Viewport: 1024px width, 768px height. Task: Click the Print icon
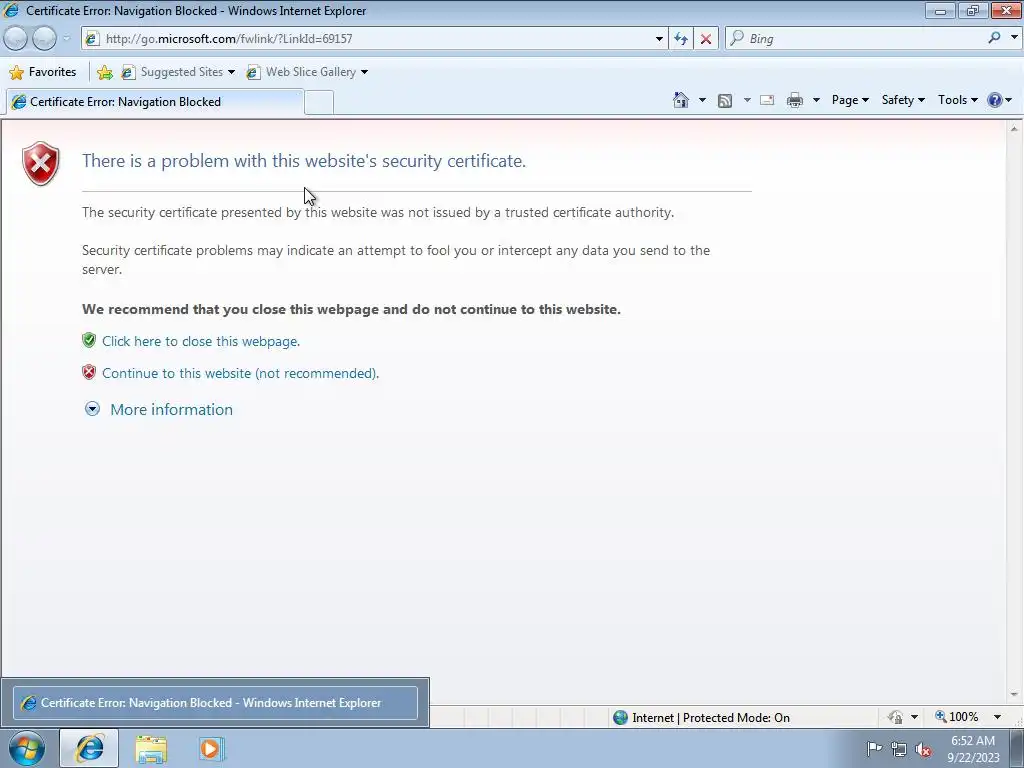pyautogui.click(x=795, y=100)
